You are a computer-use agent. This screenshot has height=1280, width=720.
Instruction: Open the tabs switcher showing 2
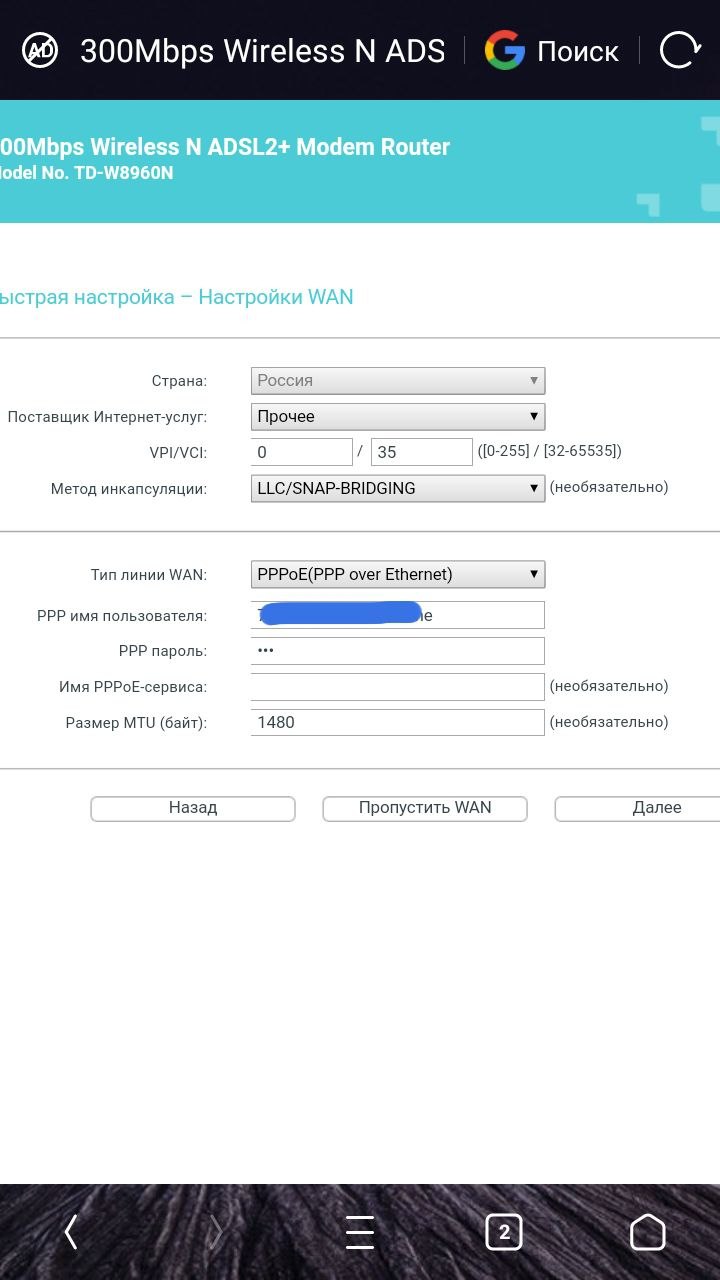point(504,1232)
